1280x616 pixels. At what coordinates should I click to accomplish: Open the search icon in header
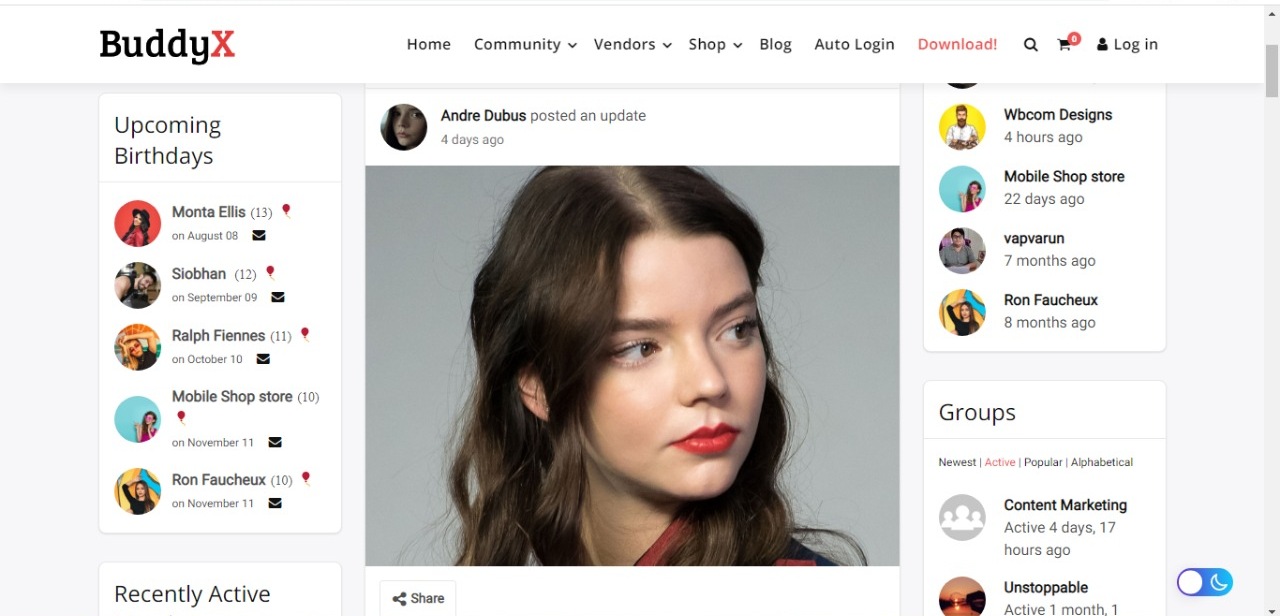1031,45
